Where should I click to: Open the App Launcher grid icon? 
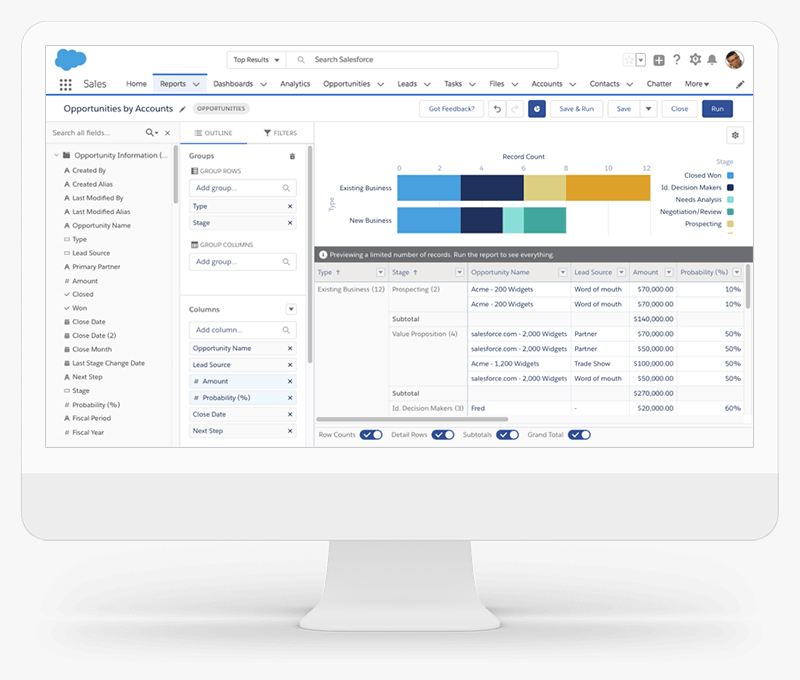(65, 85)
